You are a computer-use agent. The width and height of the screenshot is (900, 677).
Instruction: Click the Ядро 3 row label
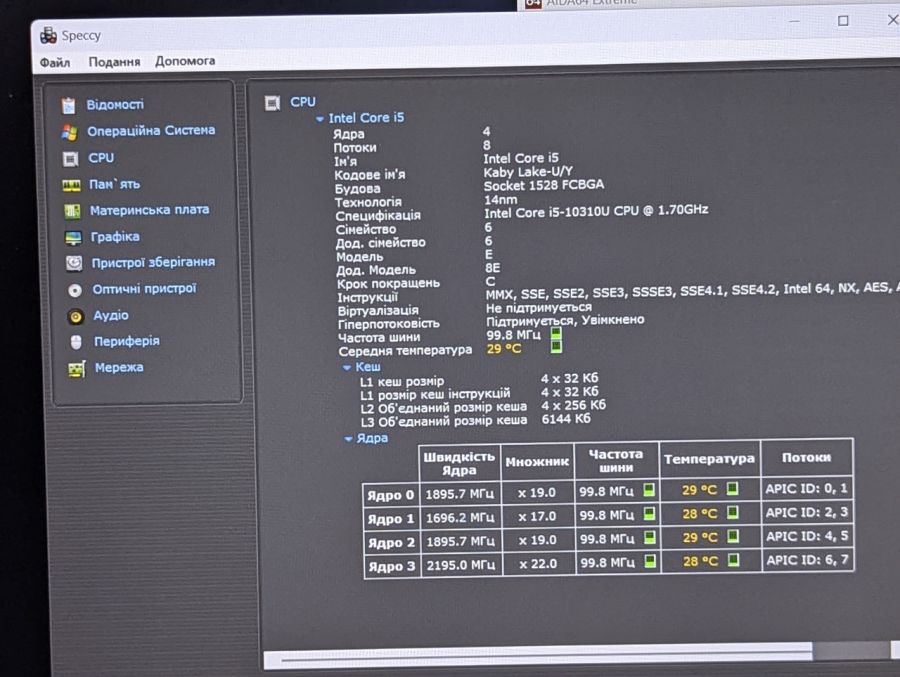pyautogui.click(x=391, y=566)
